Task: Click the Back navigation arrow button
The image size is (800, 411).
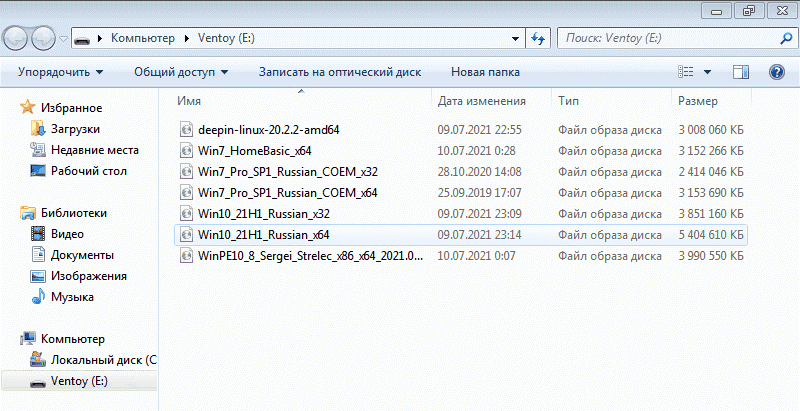Action: (x=16, y=38)
